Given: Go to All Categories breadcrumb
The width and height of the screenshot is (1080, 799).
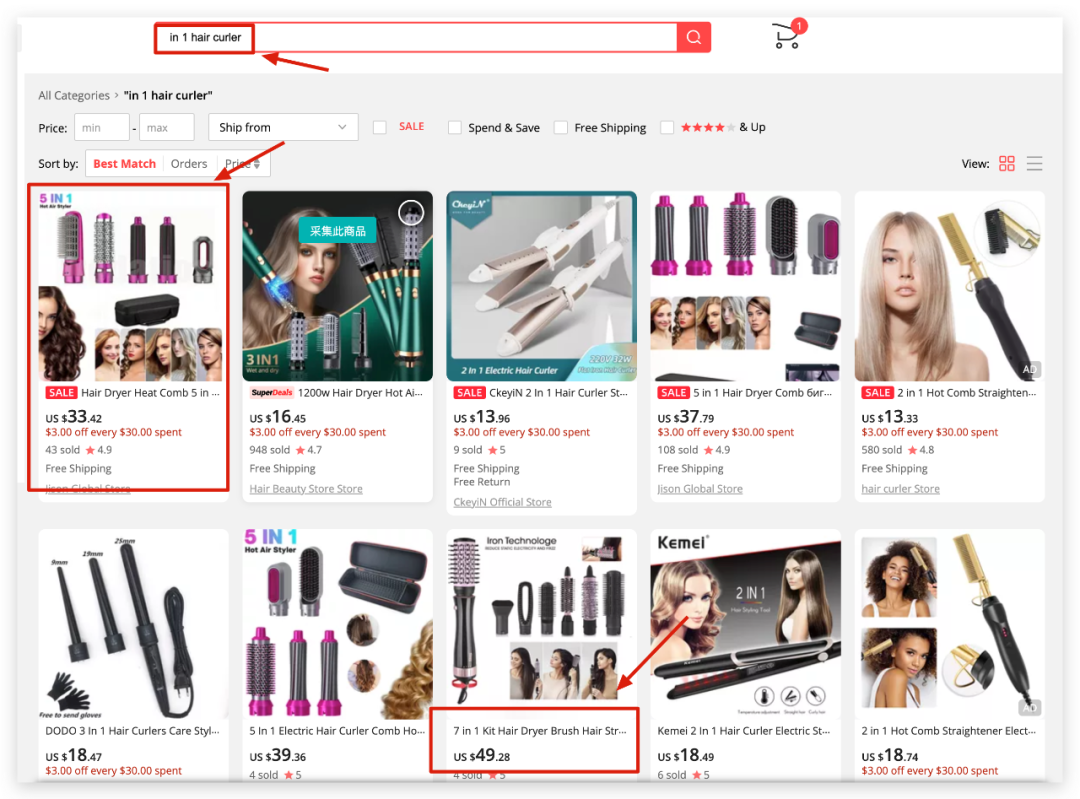Looking at the screenshot, I should pos(74,96).
